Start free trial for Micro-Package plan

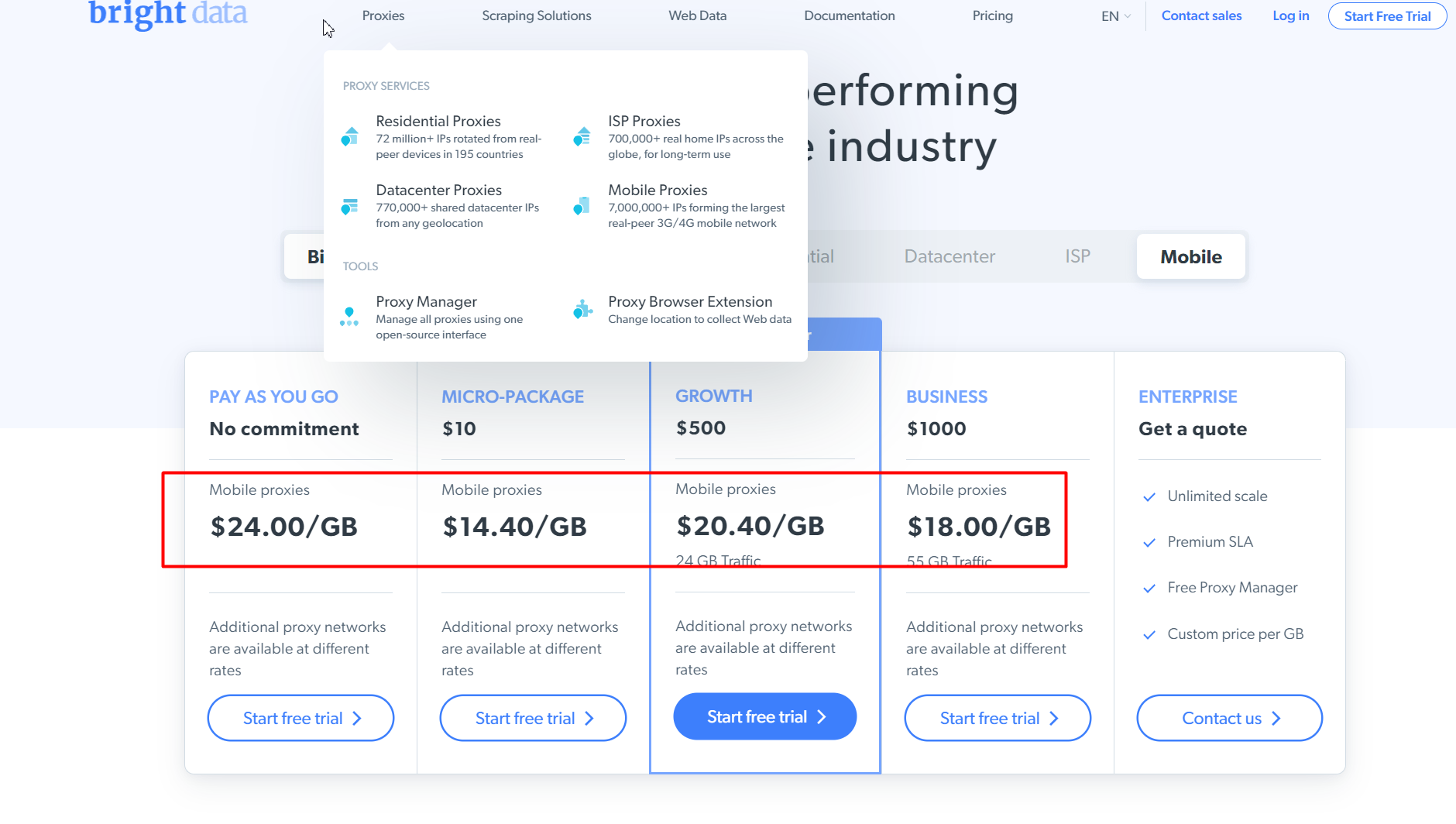point(533,718)
